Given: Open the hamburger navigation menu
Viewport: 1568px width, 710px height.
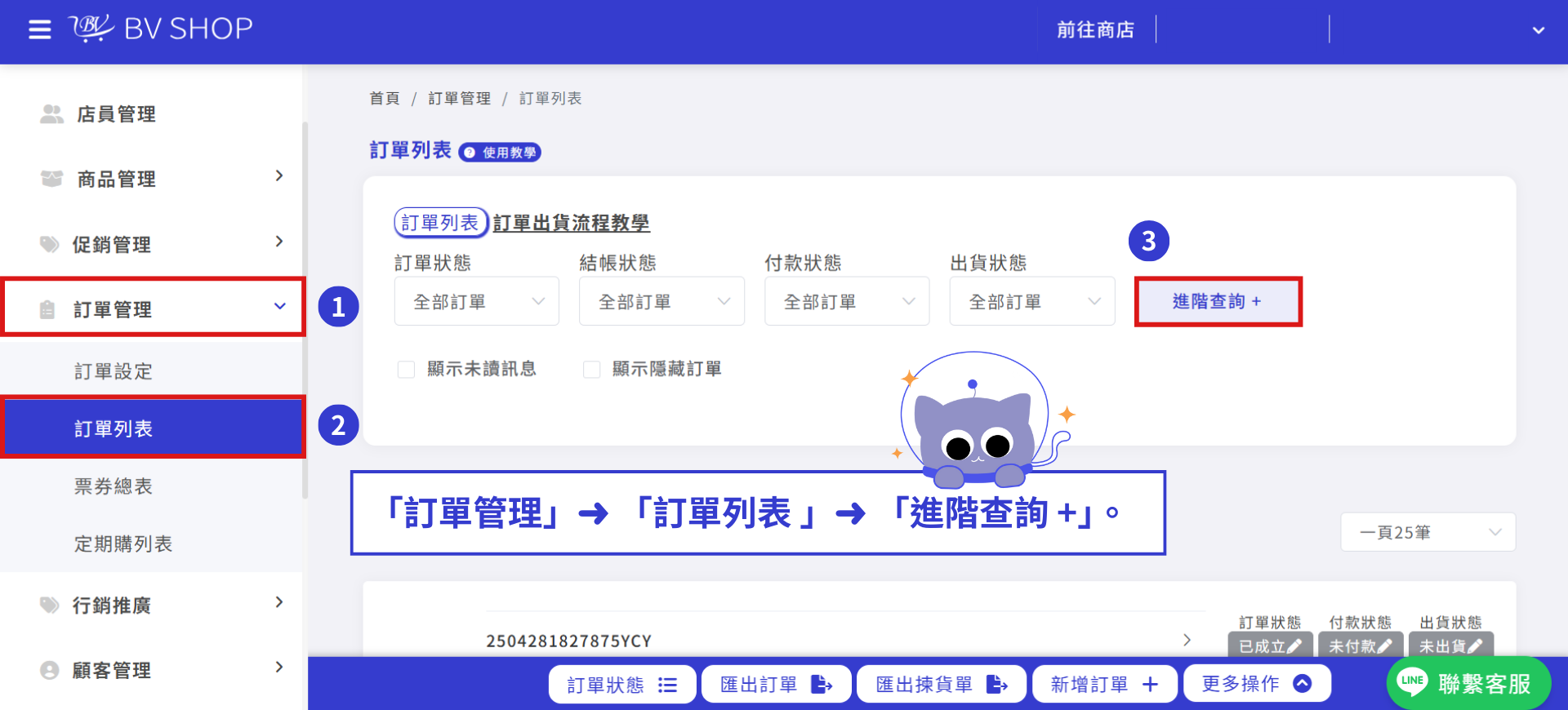Looking at the screenshot, I should (39, 30).
